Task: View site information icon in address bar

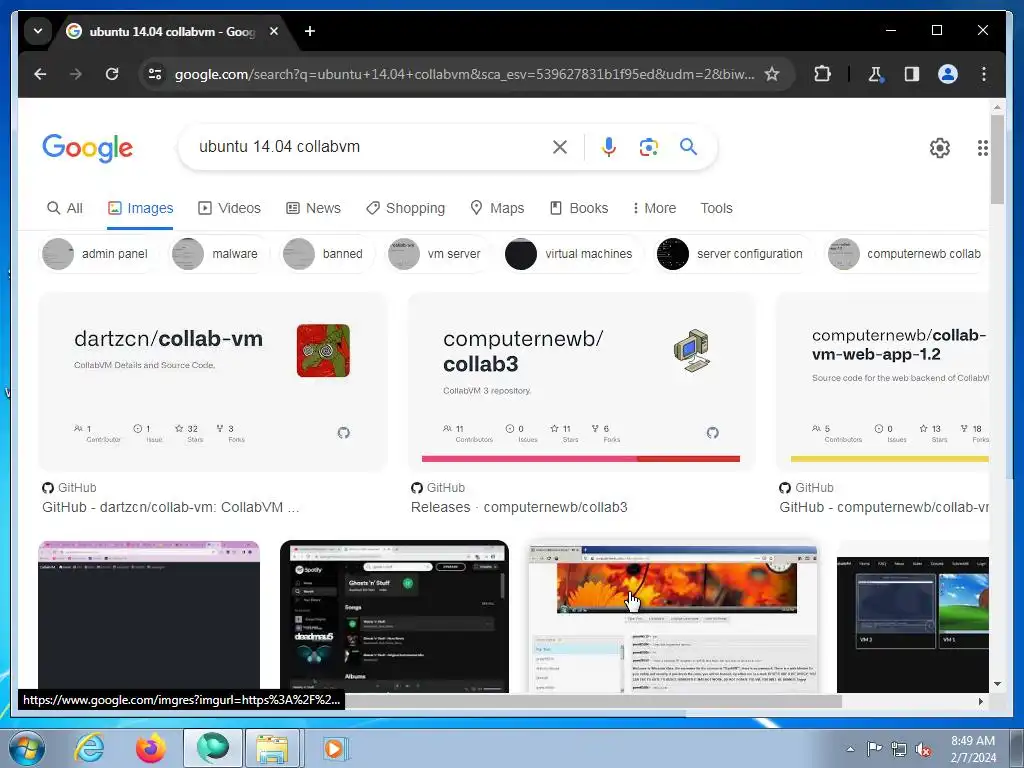Action: (155, 74)
